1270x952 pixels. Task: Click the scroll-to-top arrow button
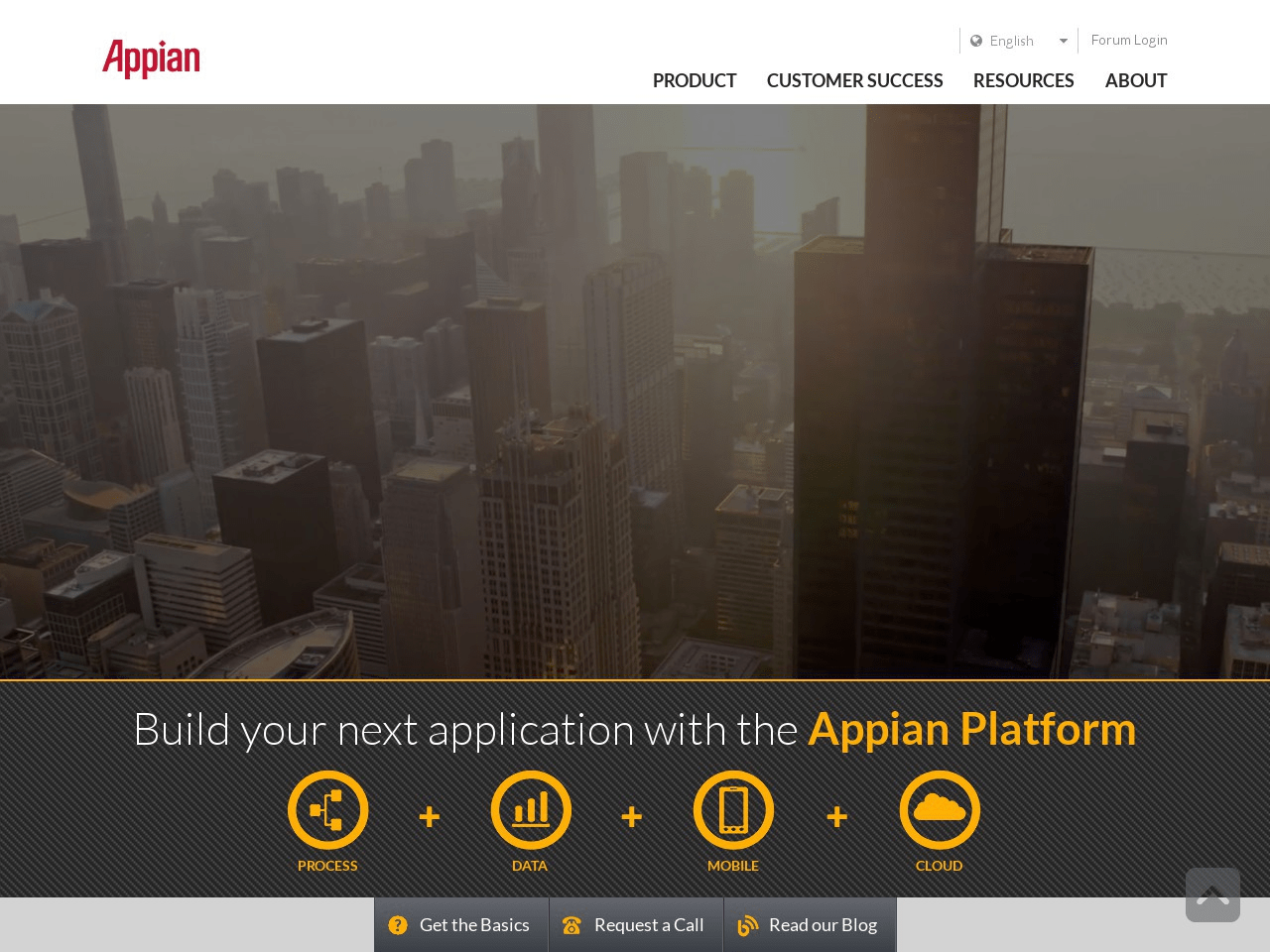(x=1212, y=894)
